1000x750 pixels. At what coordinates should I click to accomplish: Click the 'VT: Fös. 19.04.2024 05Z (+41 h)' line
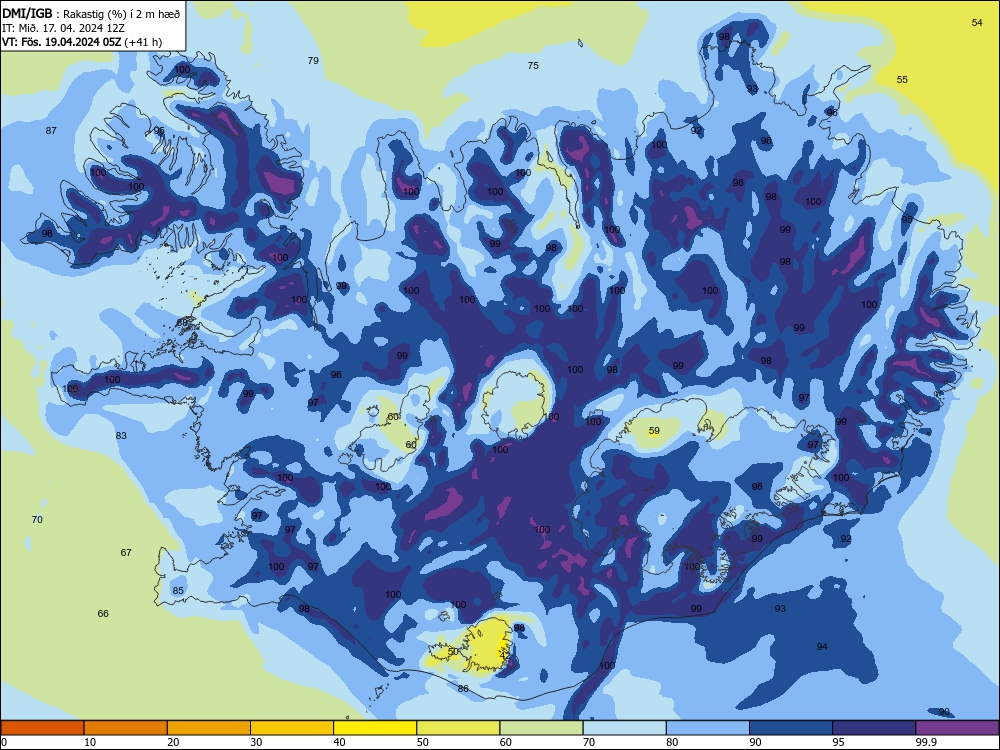point(82,42)
